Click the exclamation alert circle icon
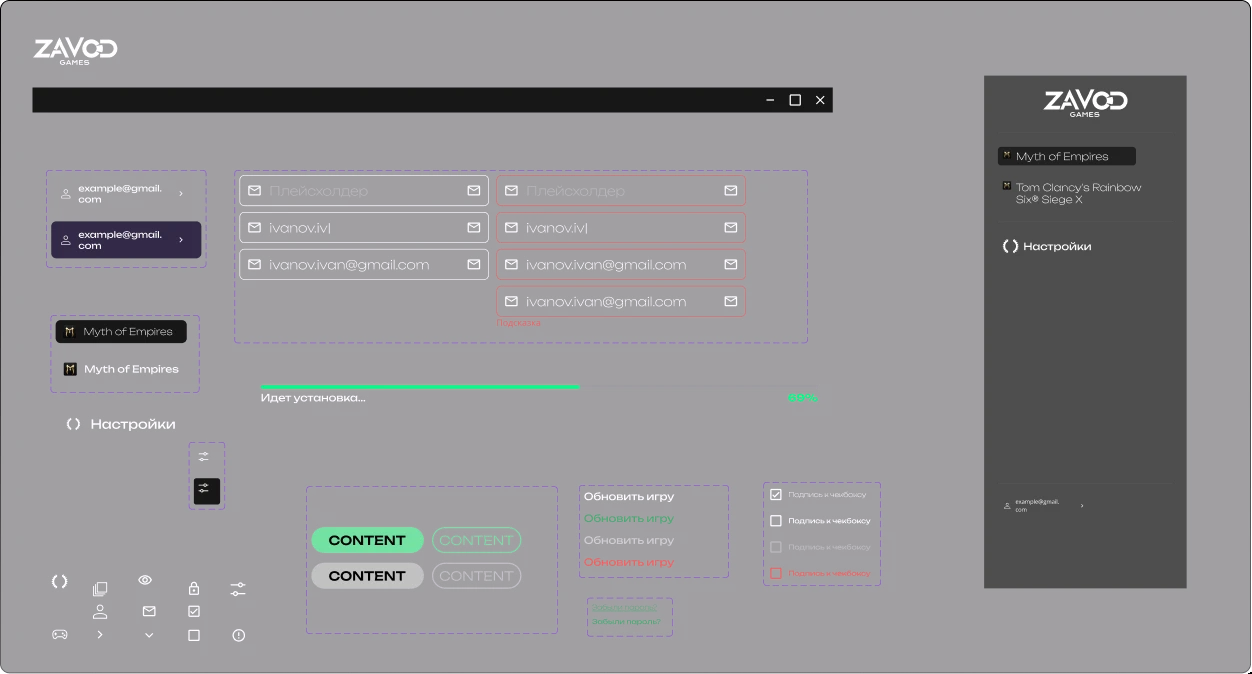This screenshot has width=1252, height=674. pos(238,635)
